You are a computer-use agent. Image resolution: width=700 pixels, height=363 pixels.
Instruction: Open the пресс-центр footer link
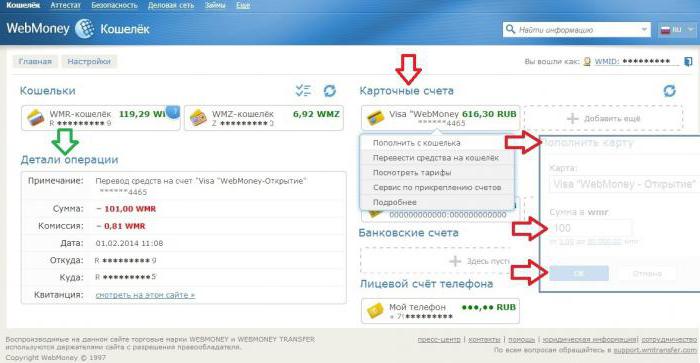click(439, 340)
